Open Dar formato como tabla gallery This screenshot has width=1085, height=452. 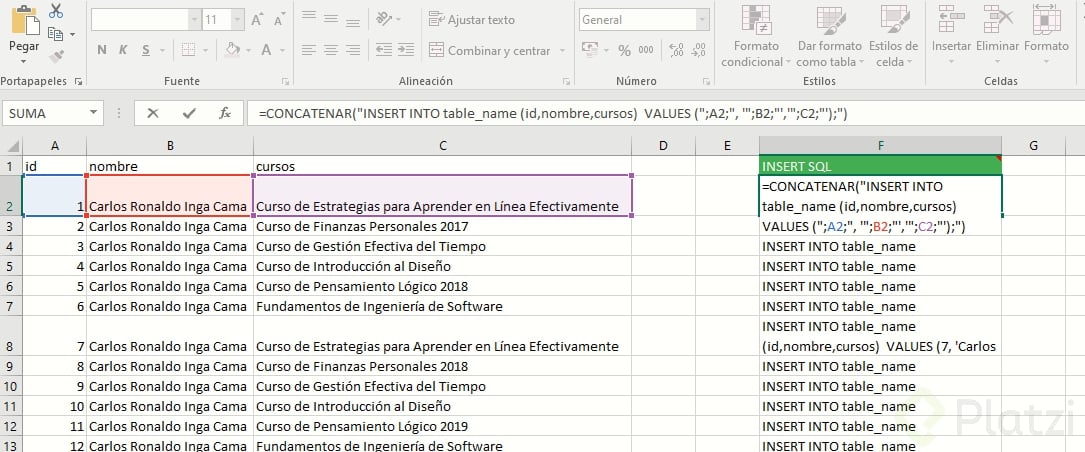[830, 36]
